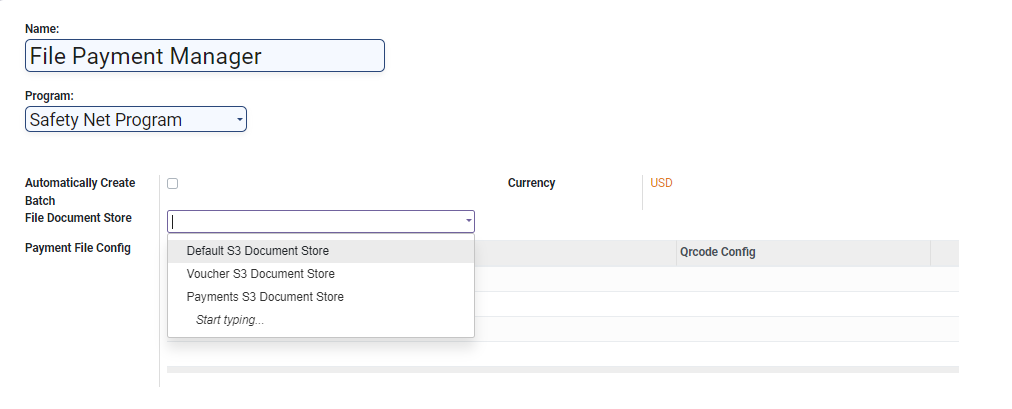
Task: Open the USD currency link
Action: click(662, 183)
